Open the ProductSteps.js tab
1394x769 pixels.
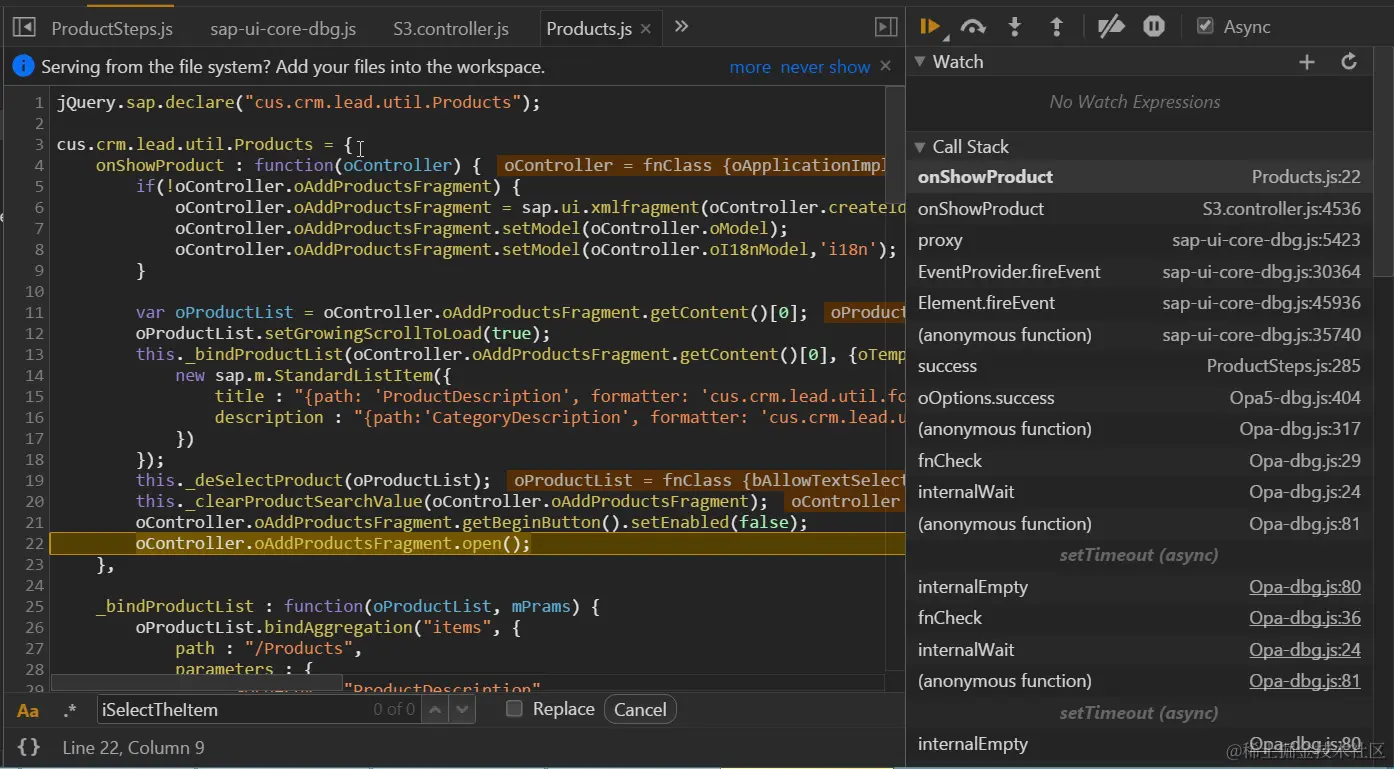(112, 29)
